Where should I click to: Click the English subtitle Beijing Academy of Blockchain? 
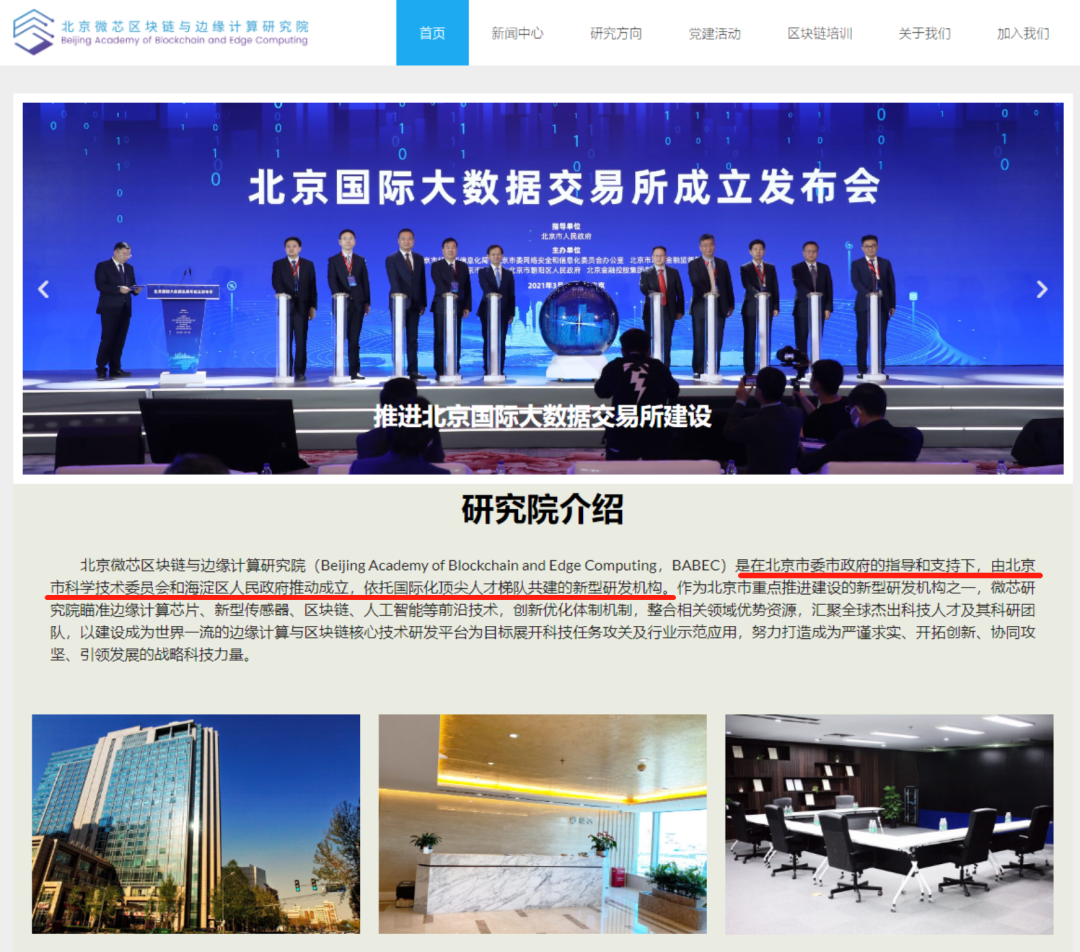[185, 41]
